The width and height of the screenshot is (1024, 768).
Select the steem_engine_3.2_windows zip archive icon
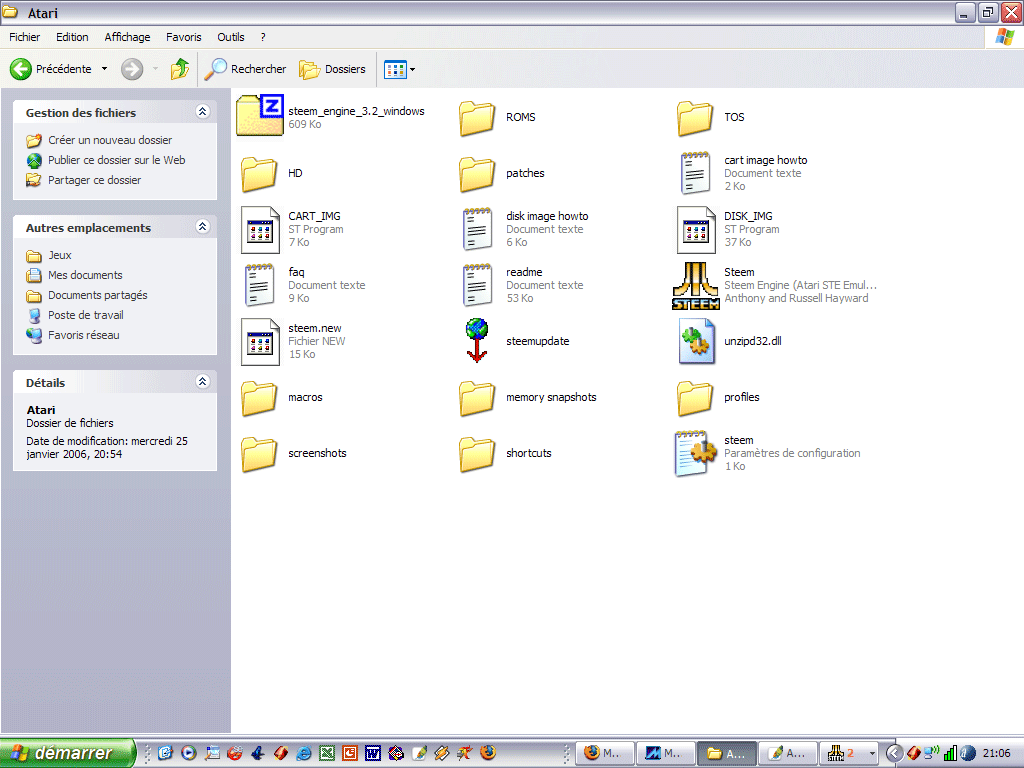[260, 115]
